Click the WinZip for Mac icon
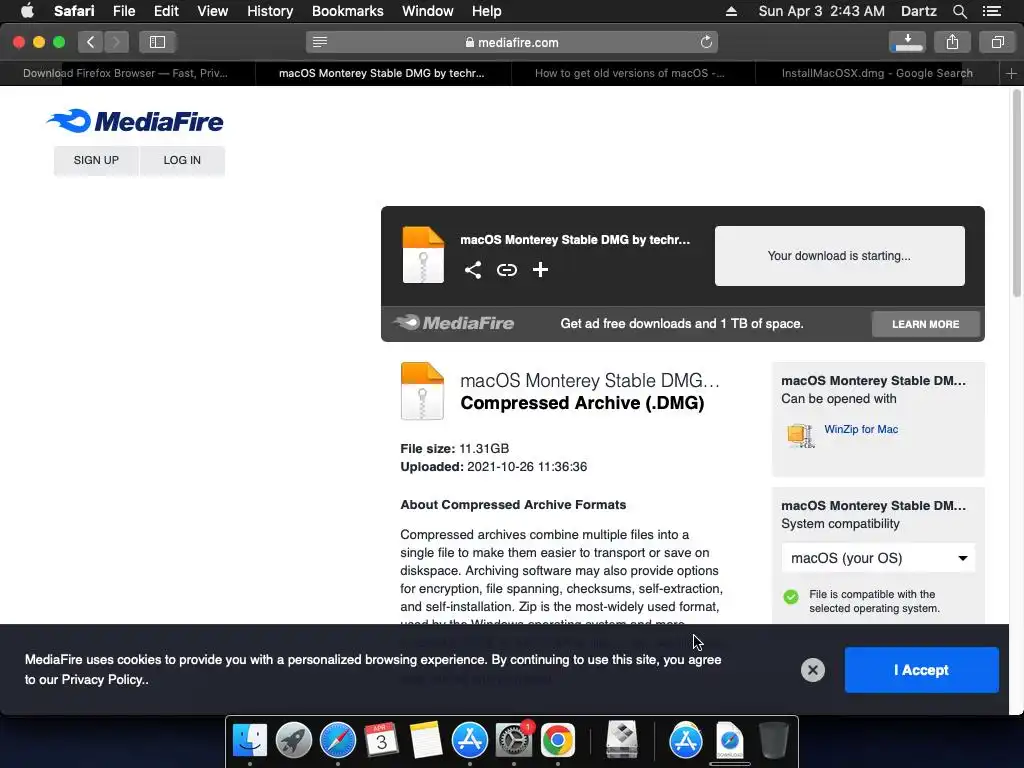Viewport: 1024px width, 768px height. [801, 435]
